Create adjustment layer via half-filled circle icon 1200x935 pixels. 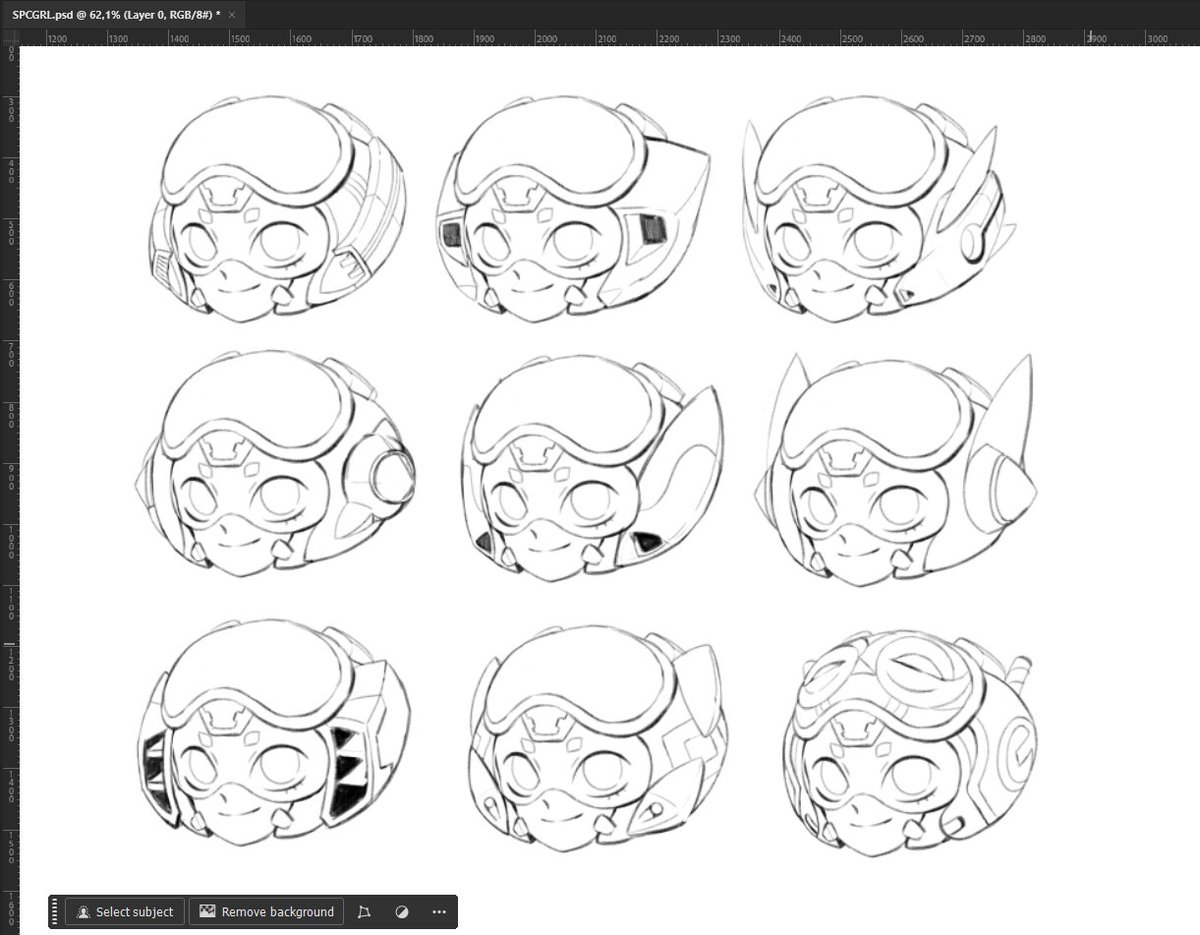[401, 912]
